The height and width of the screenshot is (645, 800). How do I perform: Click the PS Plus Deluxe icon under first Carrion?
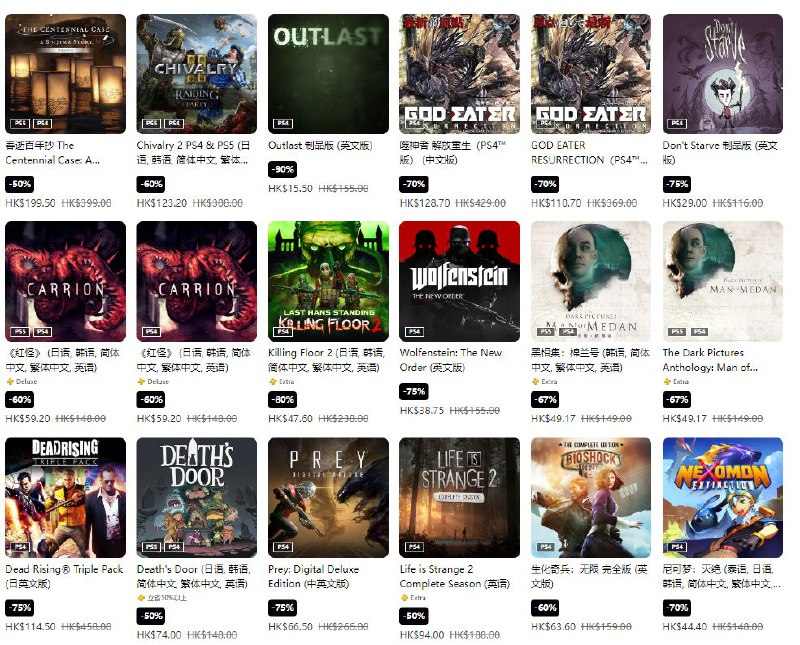tap(9, 382)
